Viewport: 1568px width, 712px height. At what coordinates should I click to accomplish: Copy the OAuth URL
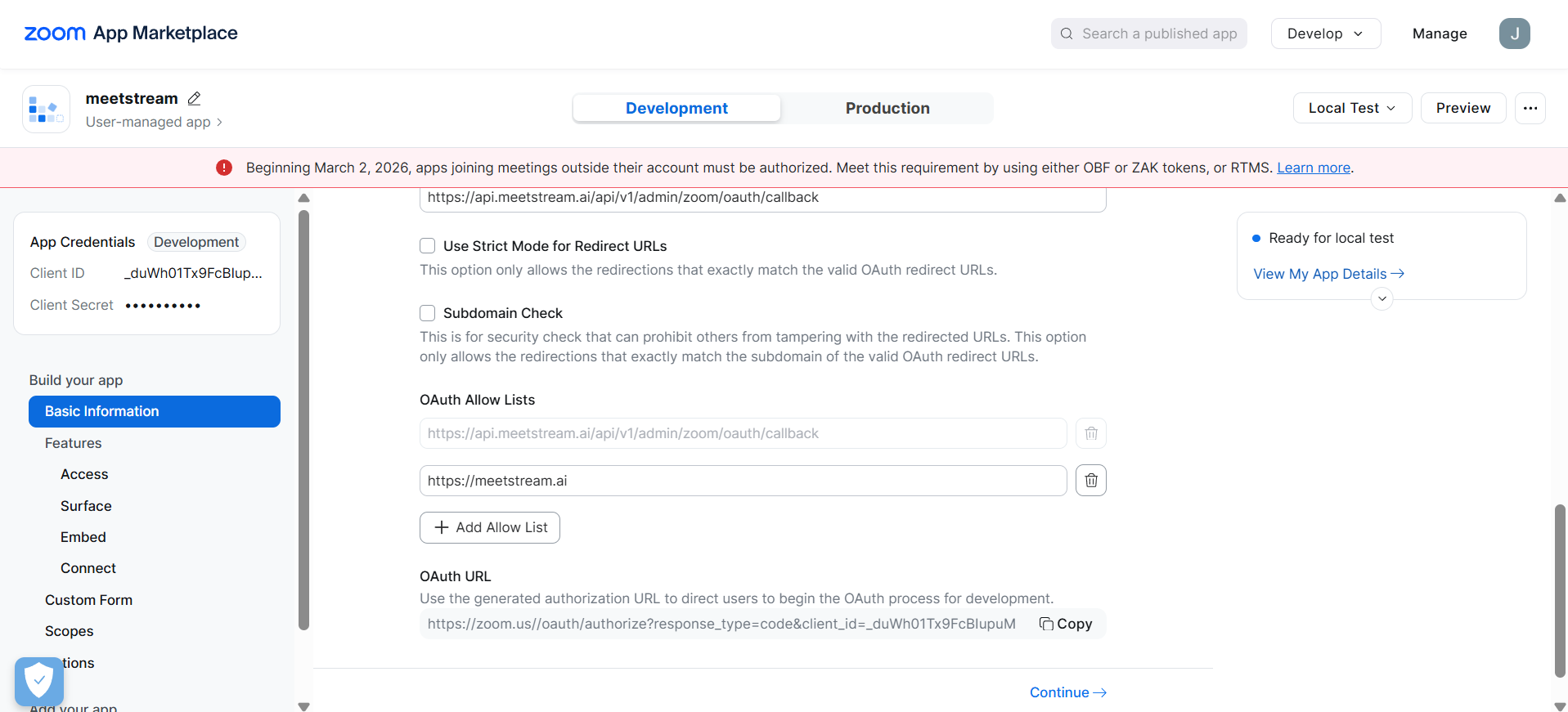pos(1066,624)
